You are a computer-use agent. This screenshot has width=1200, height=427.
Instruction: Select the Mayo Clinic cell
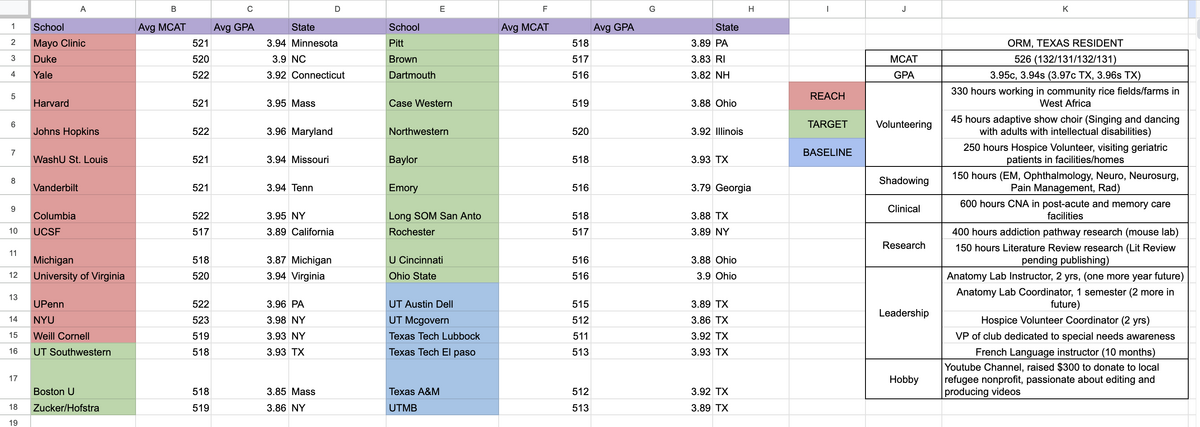[x=81, y=44]
